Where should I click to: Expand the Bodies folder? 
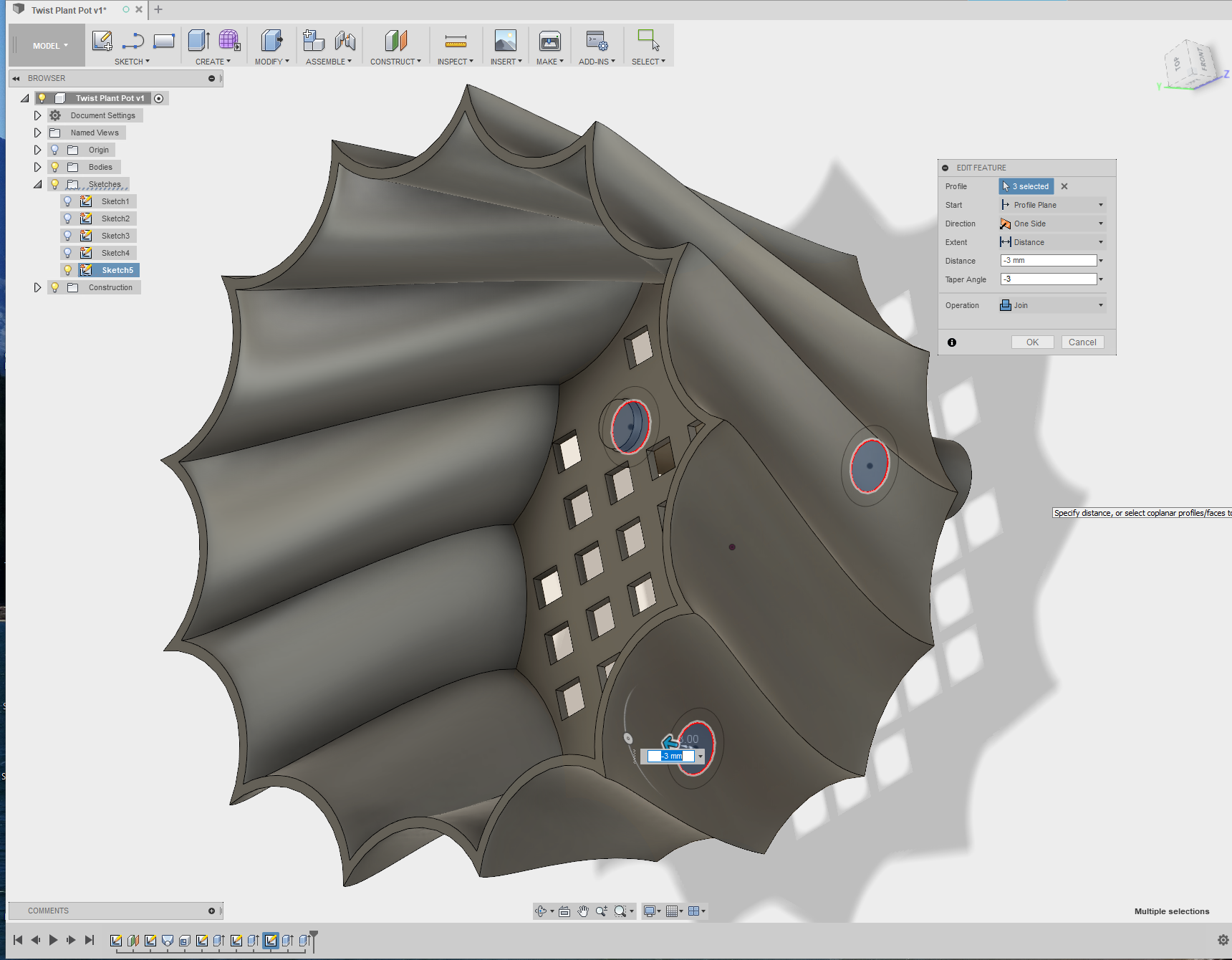click(37, 167)
